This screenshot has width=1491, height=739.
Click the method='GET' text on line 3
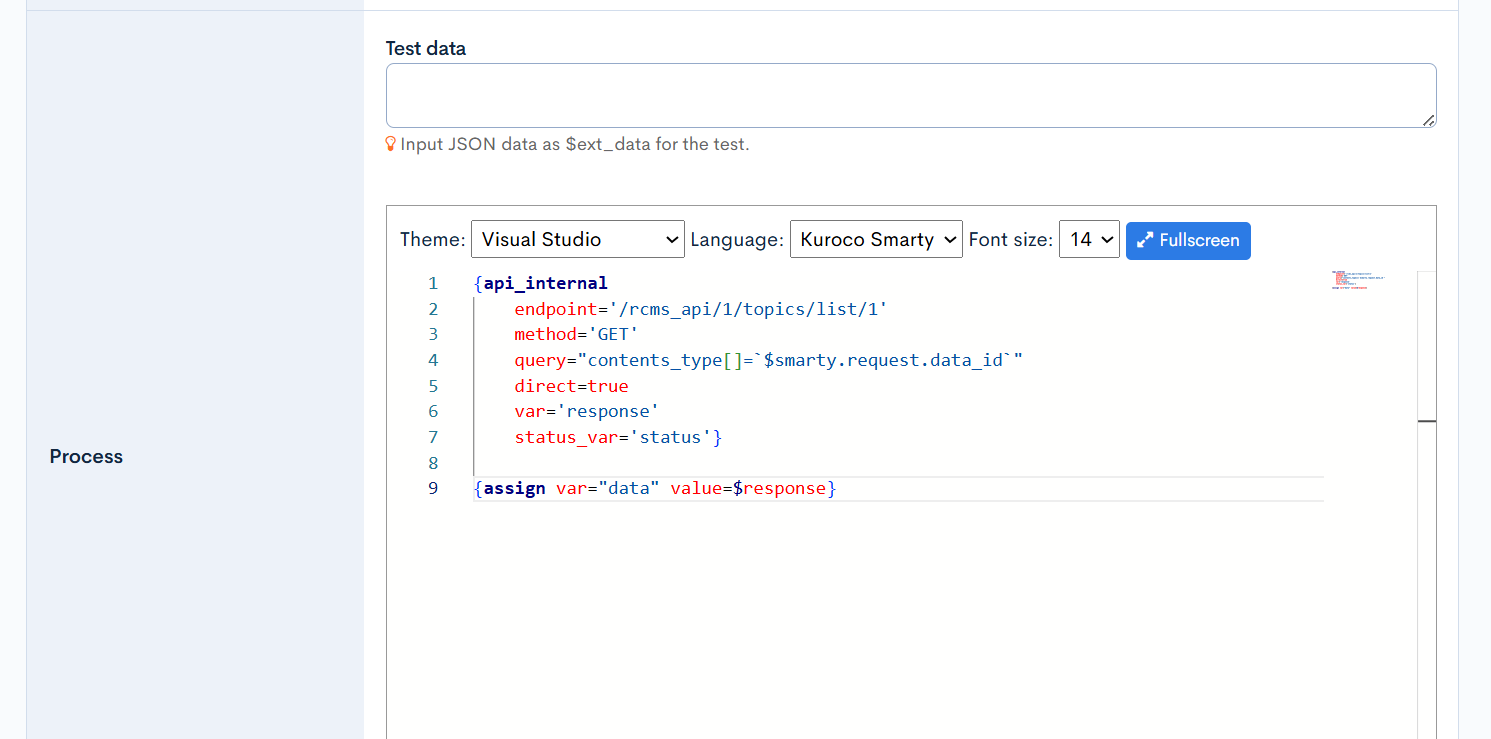coord(575,334)
